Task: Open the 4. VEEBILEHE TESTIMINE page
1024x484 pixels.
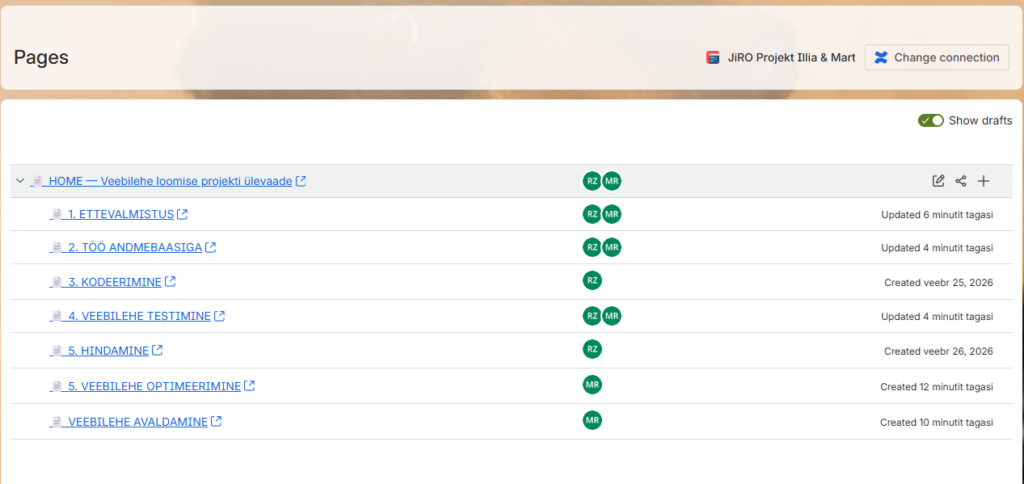Action: click(139, 316)
